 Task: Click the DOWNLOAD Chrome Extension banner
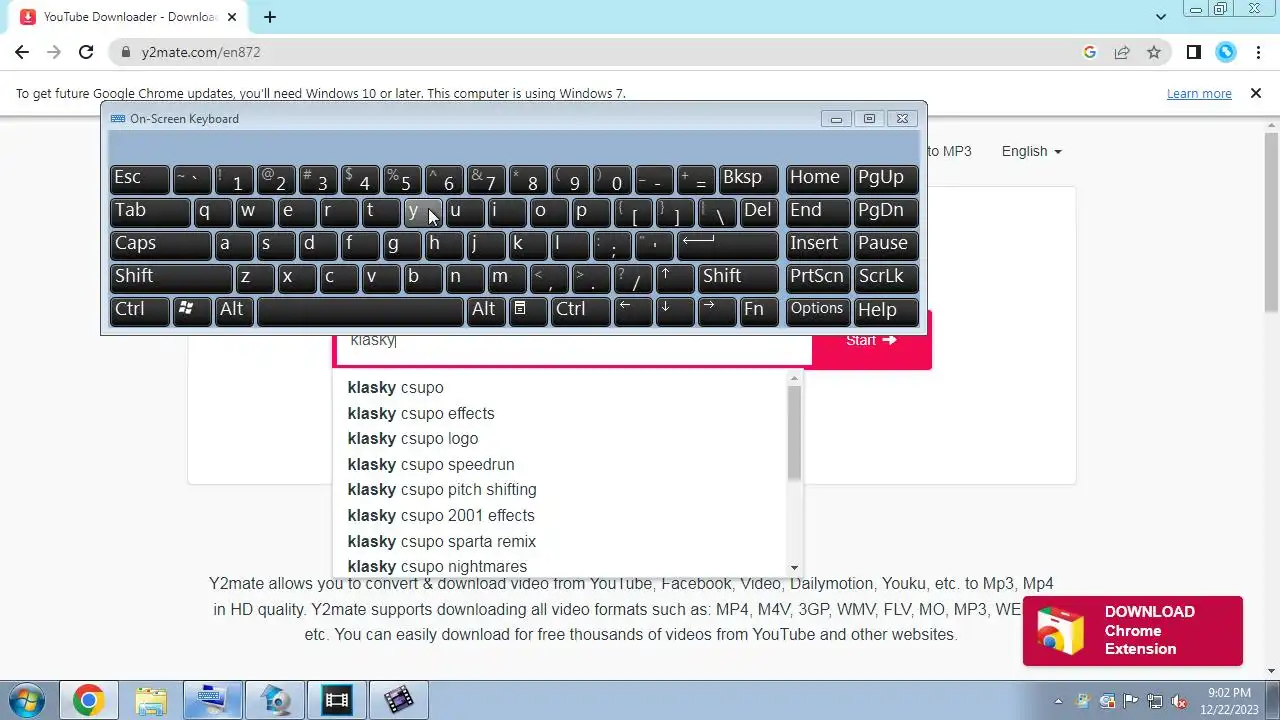pyautogui.click(x=1133, y=631)
